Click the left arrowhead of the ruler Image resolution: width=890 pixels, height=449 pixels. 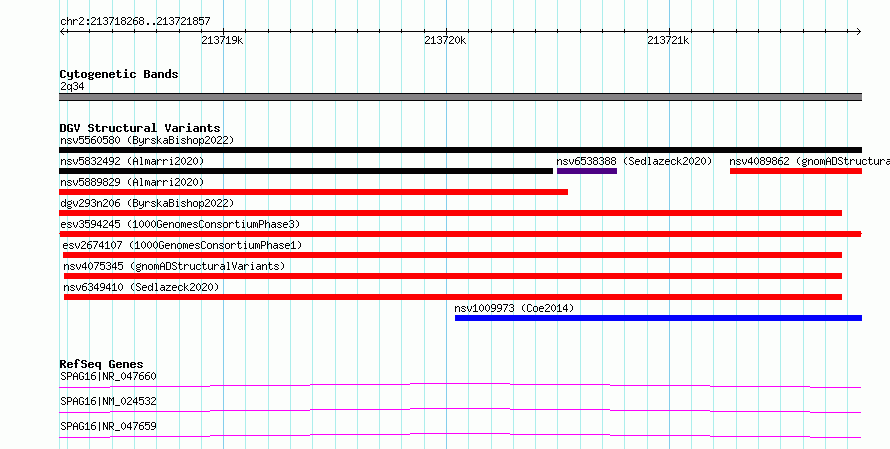(x=62, y=31)
